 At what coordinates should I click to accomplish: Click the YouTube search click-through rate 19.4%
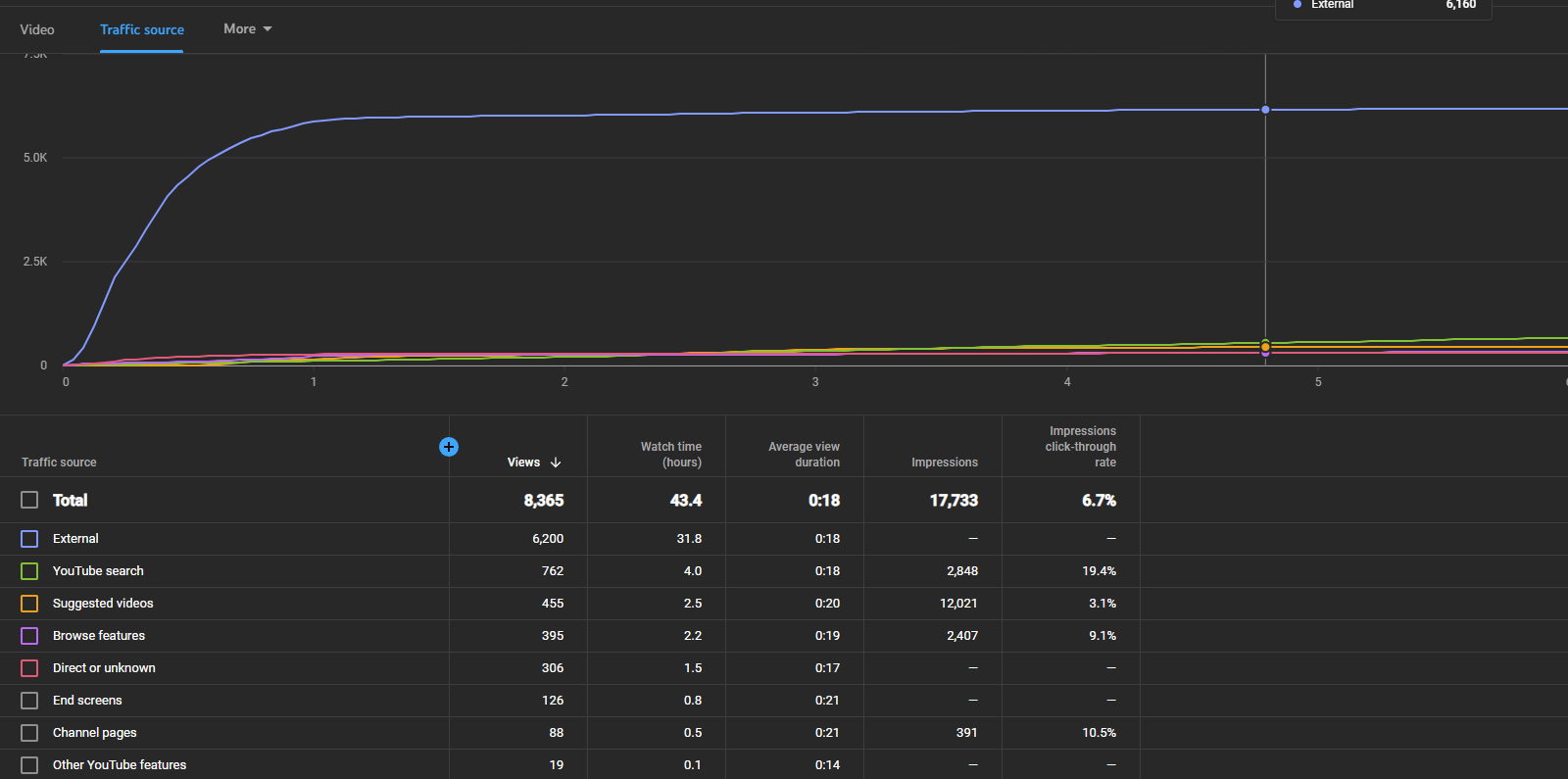pos(1100,571)
